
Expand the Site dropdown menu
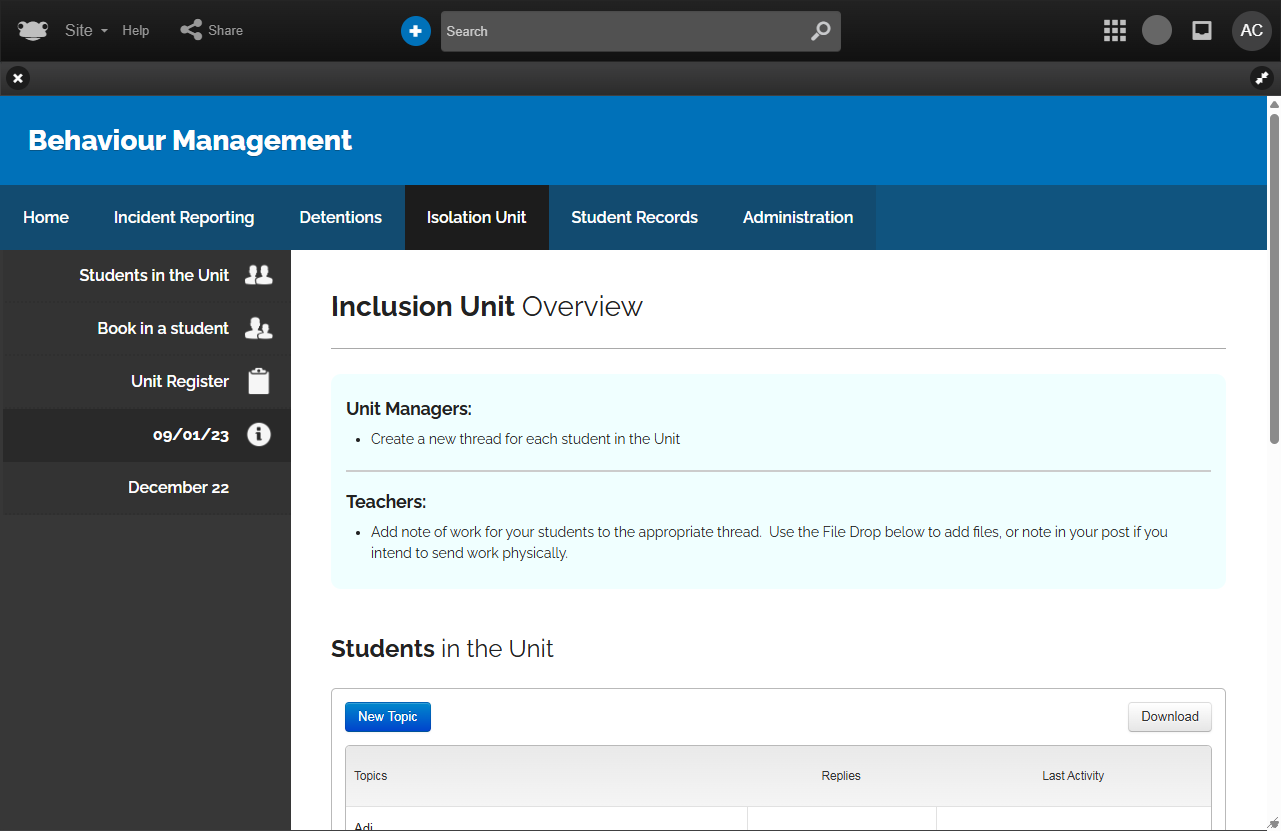[86, 30]
